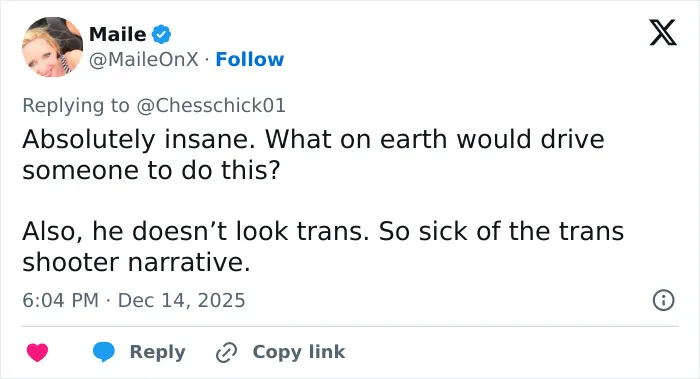Viewport: 700px width, 379px height.
Task: Like the post with the pink heart
Action: coord(38,352)
